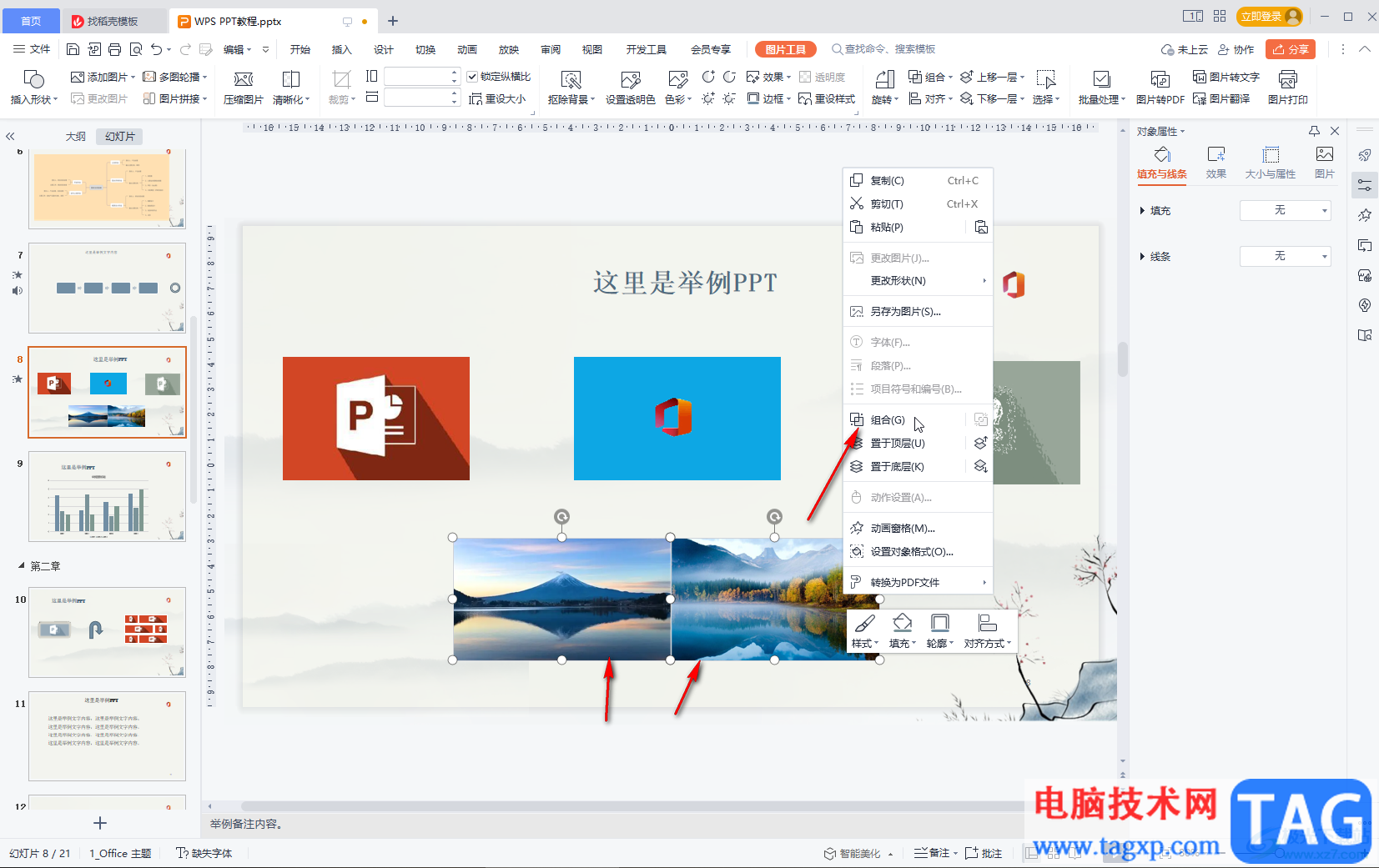Click the Alignment (对齐方式) mini toolbar icon
This screenshot has width=1379, height=868.
(x=988, y=623)
